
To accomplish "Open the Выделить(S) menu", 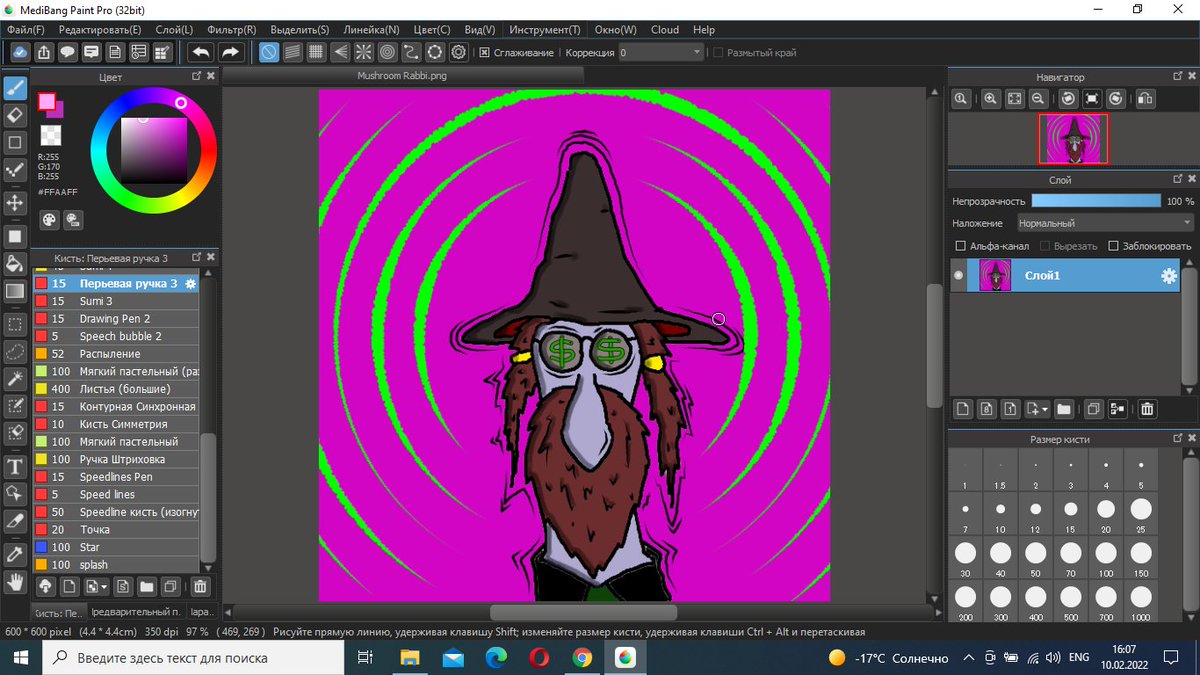I will (299, 30).
